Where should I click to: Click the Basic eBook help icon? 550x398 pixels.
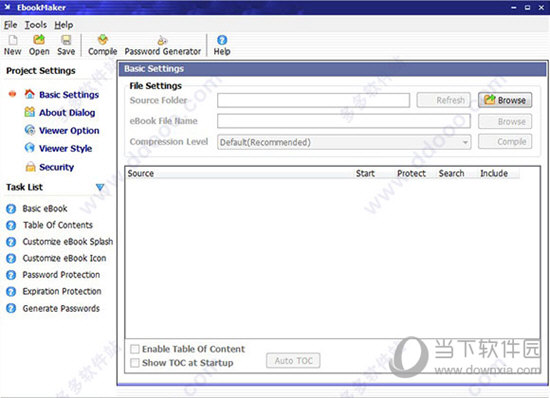11,209
